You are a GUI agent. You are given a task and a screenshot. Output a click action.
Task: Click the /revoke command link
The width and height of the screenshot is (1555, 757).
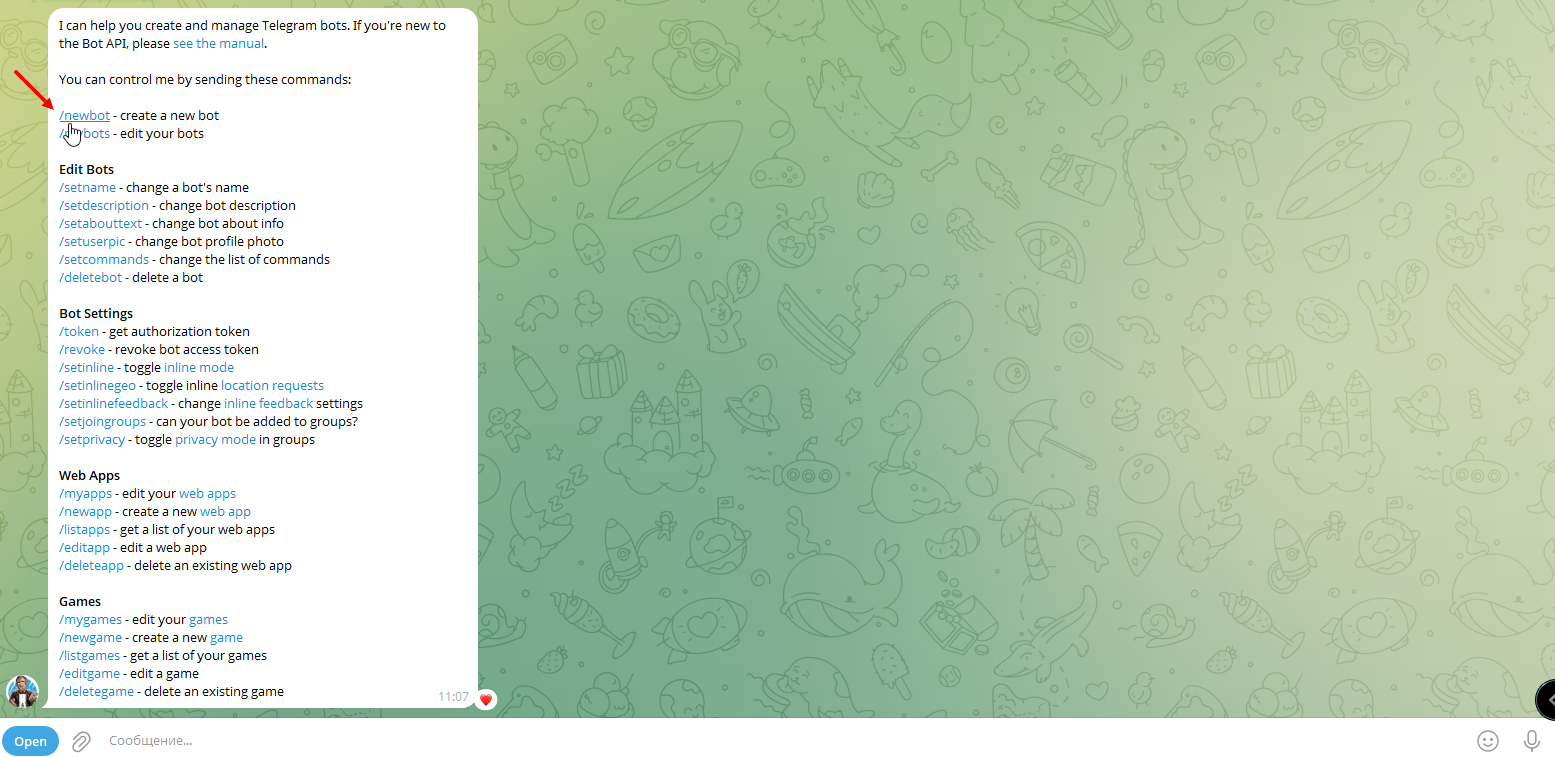(x=82, y=350)
